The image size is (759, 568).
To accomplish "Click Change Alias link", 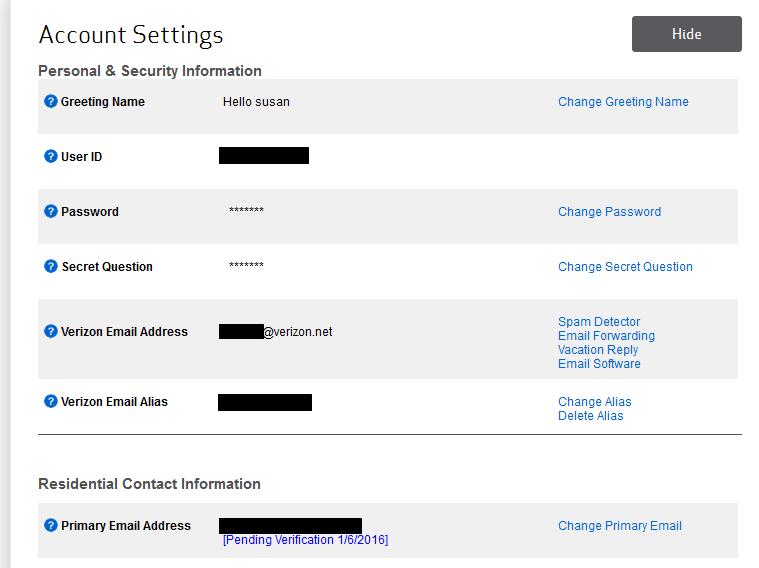I will coord(595,402).
